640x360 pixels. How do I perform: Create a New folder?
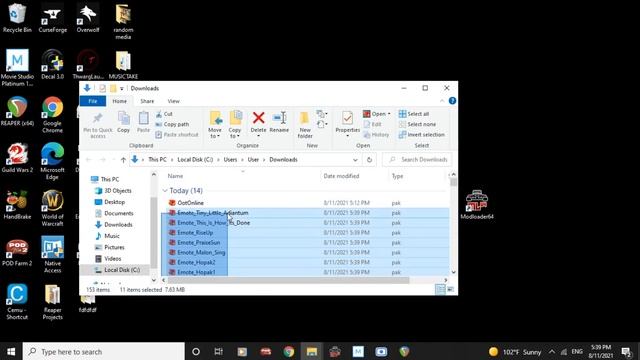304,124
